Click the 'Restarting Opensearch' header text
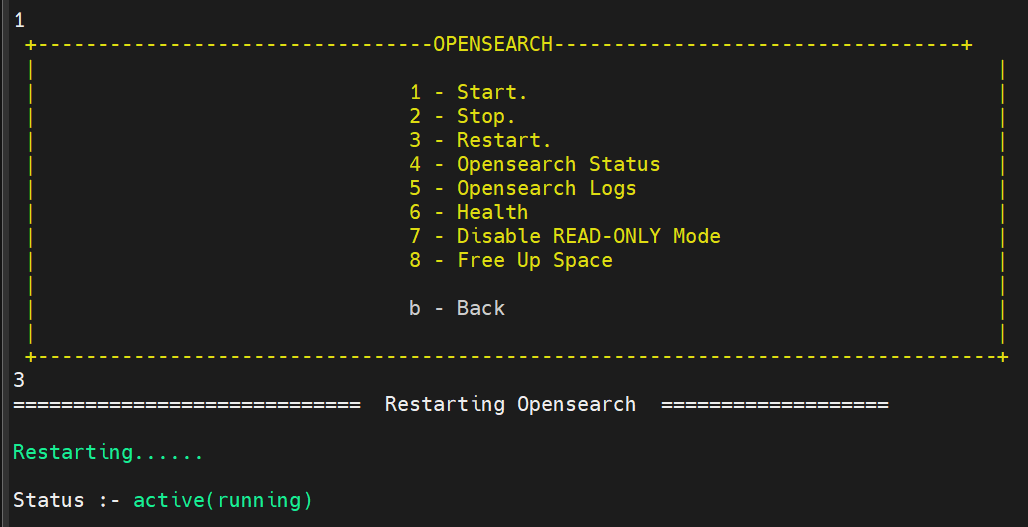The height and width of the screenshot is (527, 1028). 510,404
